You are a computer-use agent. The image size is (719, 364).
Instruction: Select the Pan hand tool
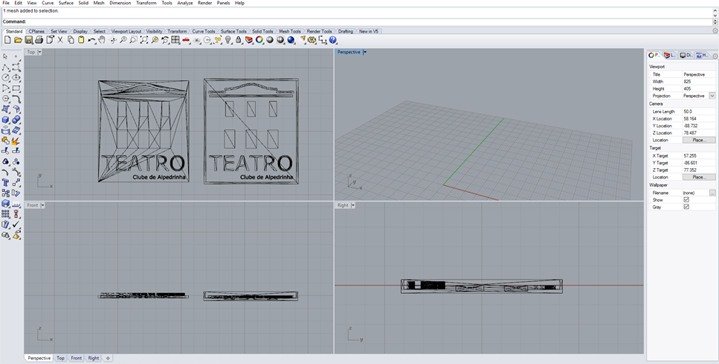pyautogui.click(x=101, y=40)
